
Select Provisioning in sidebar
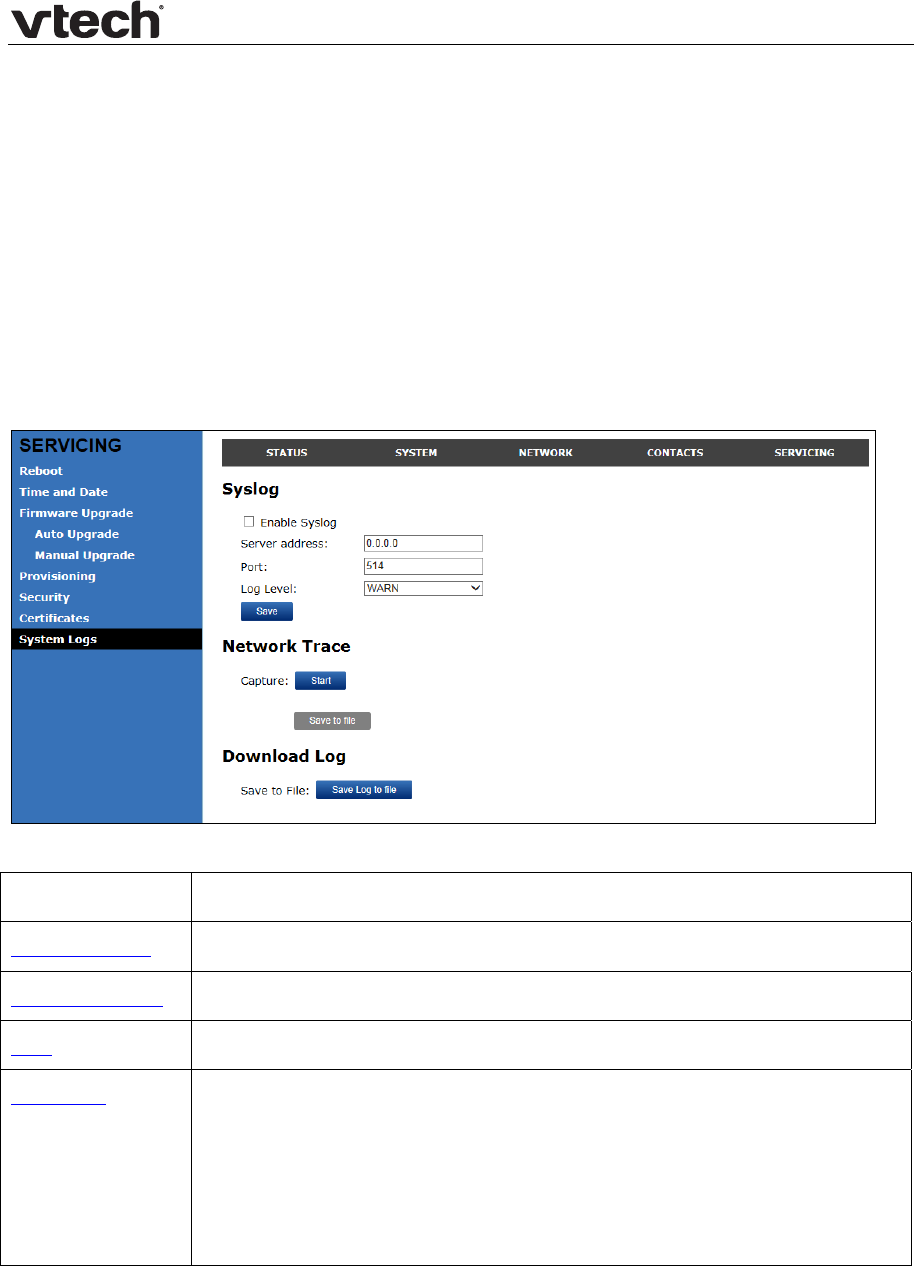[x=58, y=576]
